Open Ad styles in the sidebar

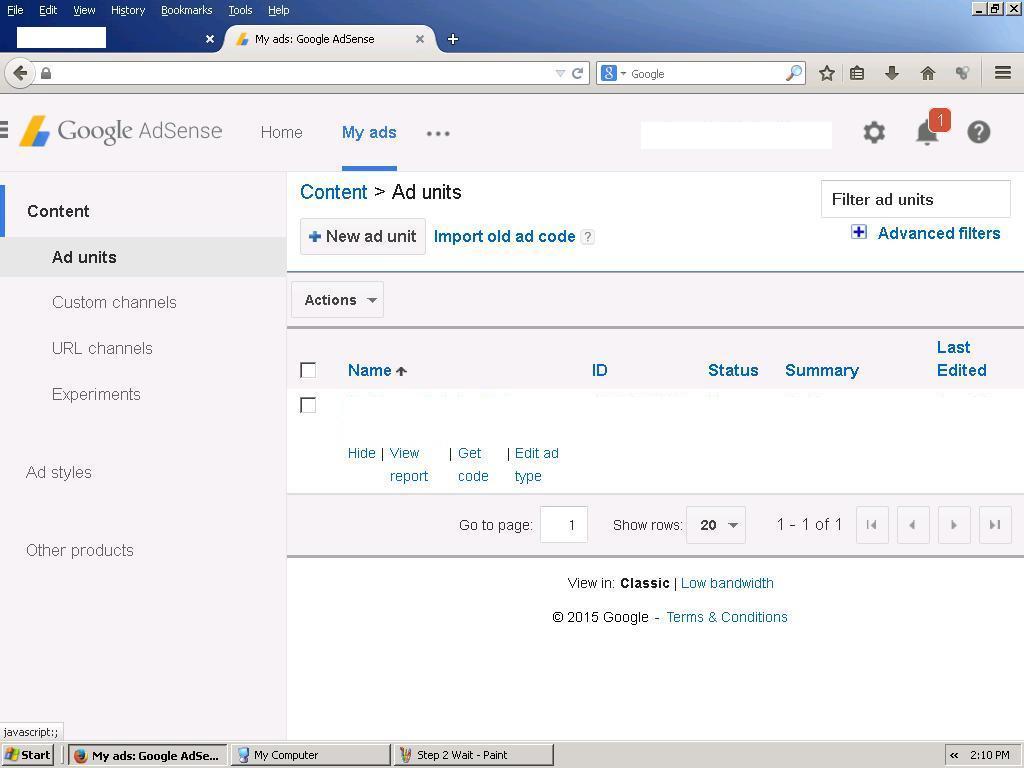(x=59, y=472)
